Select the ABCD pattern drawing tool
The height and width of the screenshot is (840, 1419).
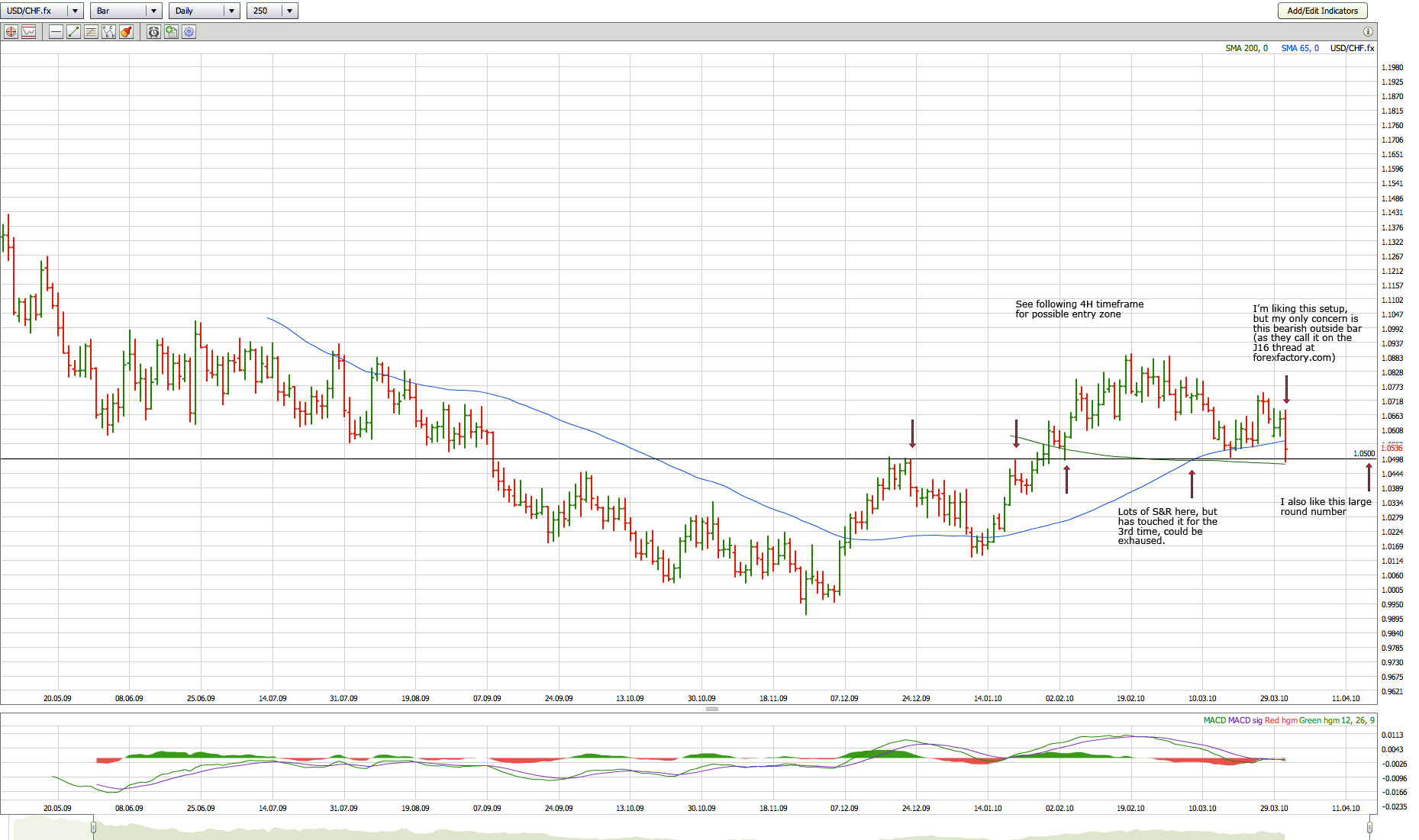click(108, 32)
